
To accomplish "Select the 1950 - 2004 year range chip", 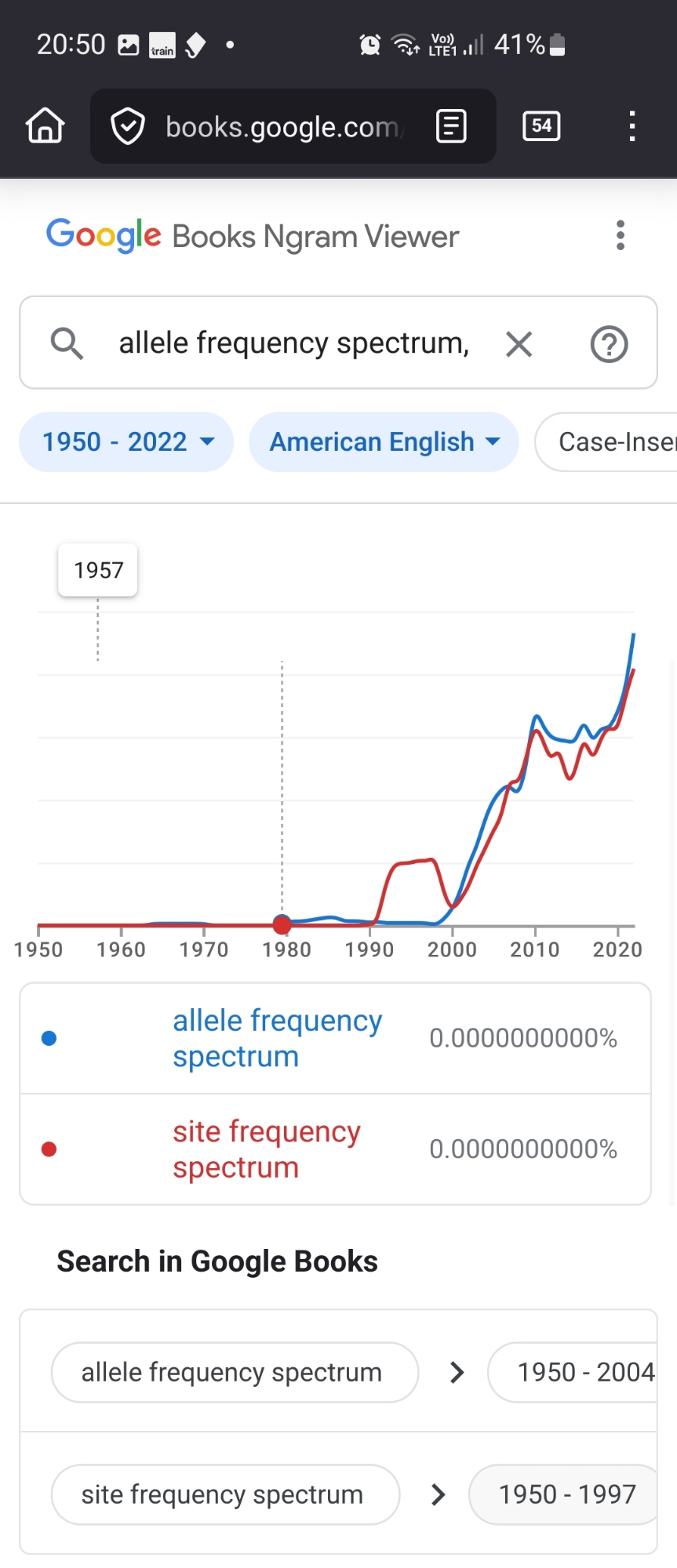I will 581,1372.
